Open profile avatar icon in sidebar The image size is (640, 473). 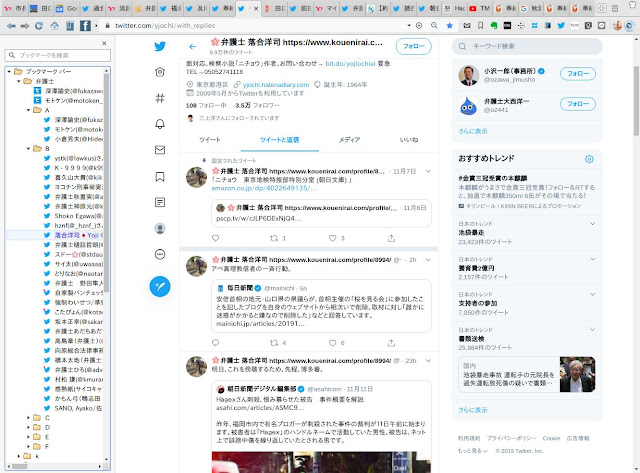point(160,228)
